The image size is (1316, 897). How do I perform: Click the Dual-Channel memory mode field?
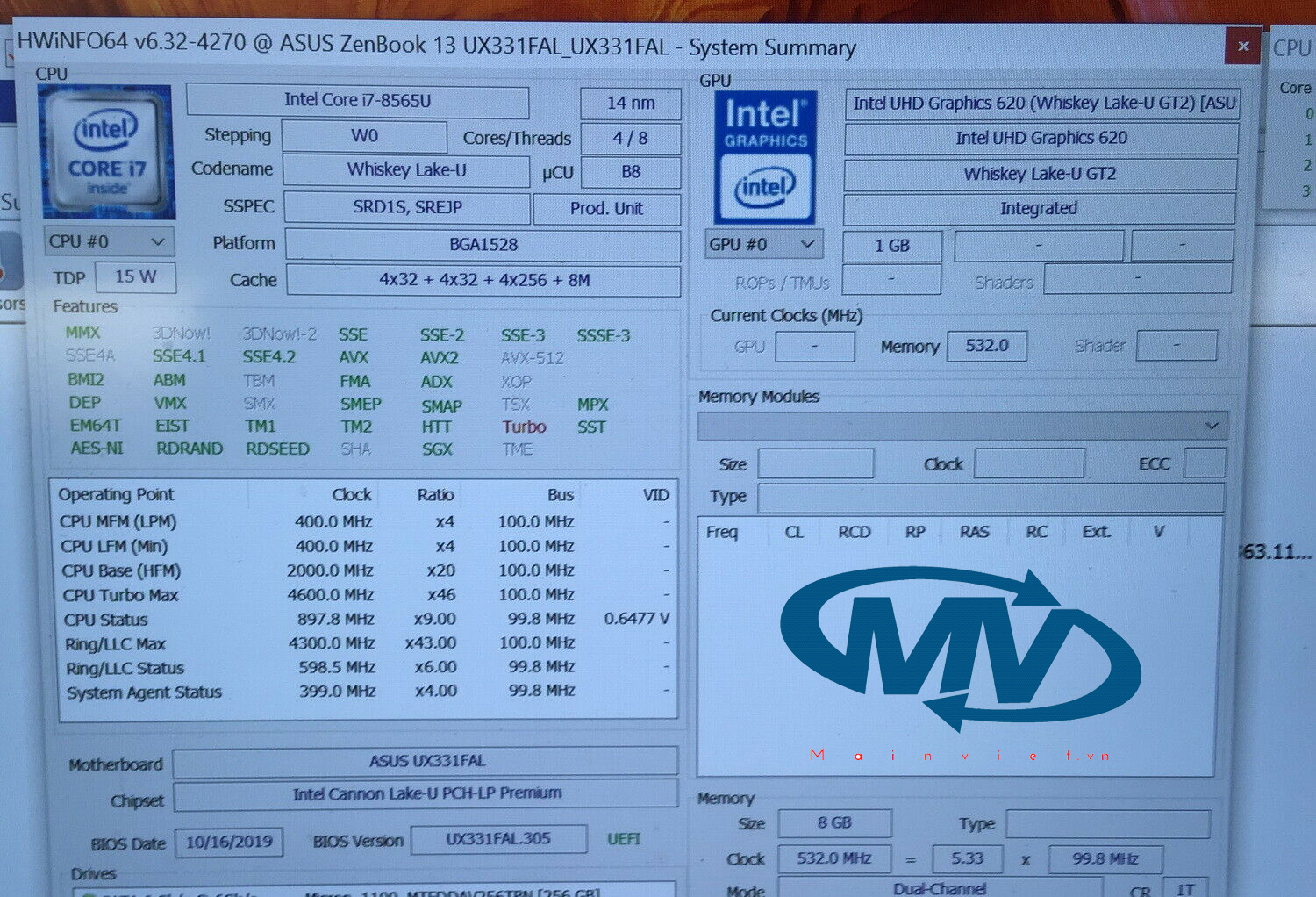[x=940, y=887]
